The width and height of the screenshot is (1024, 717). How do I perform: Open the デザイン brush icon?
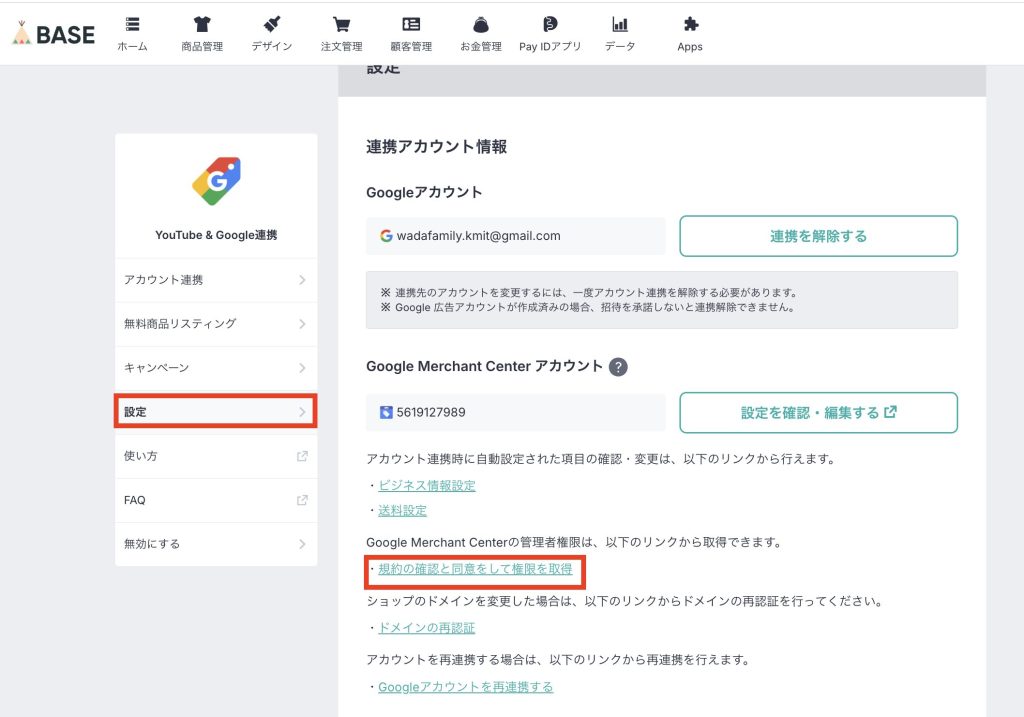(x=272, y=25)
